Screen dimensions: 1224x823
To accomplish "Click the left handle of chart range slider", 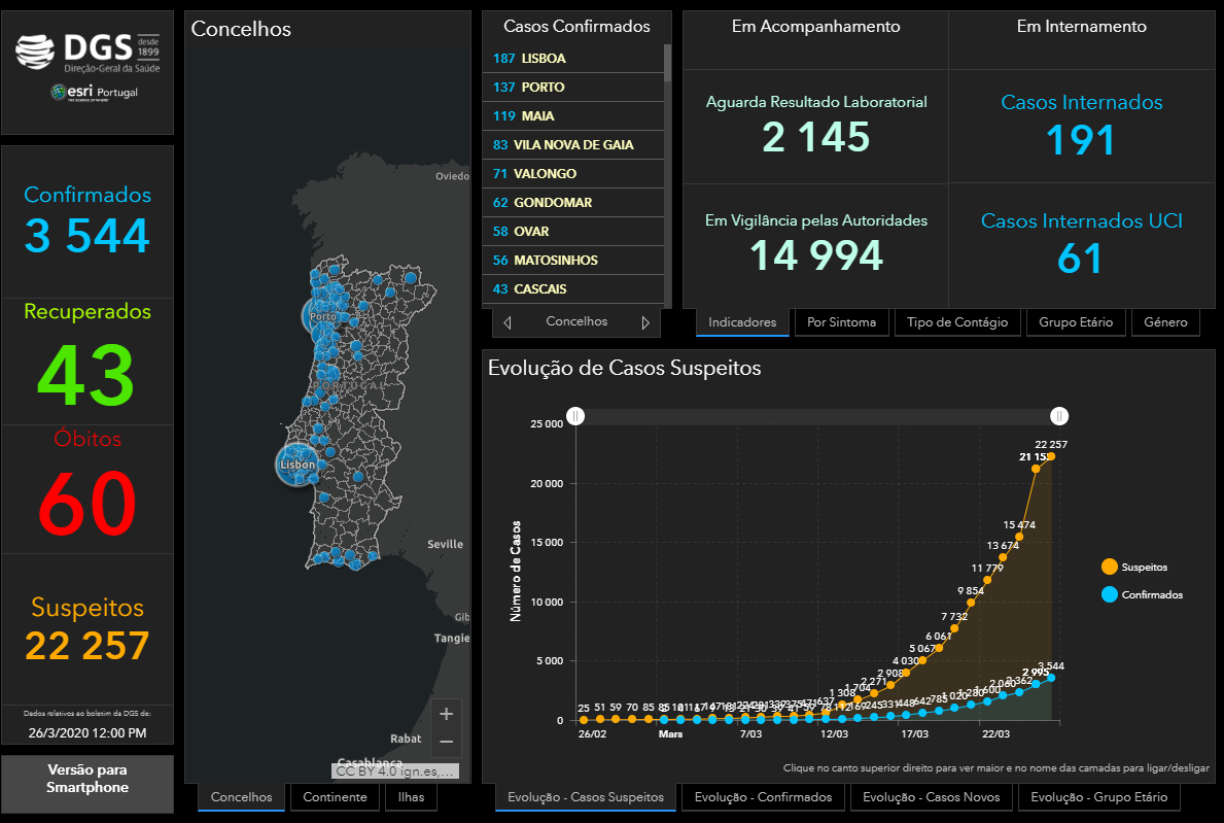I will (575, 416).
